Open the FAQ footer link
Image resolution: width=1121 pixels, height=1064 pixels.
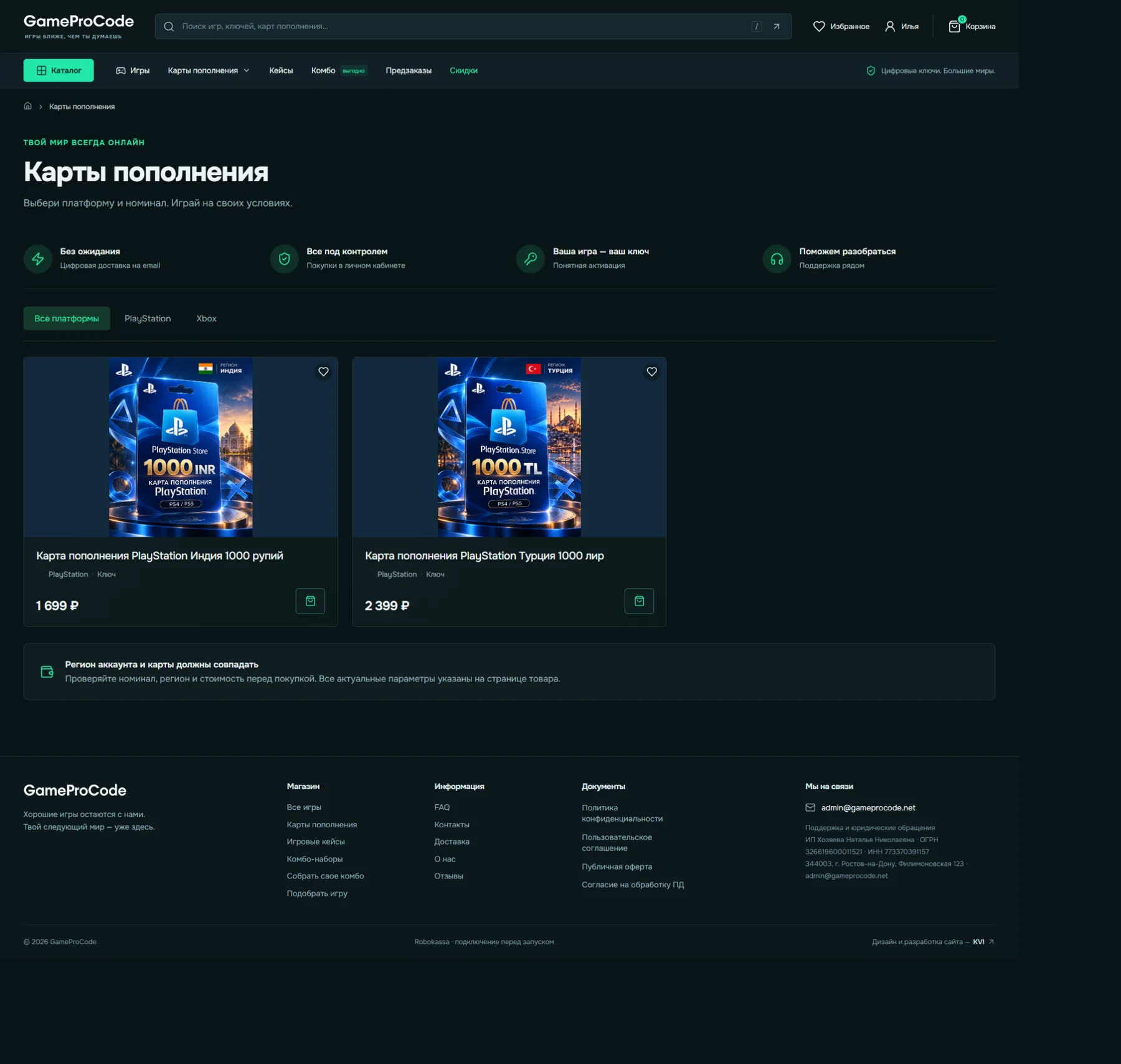[442, 807]
